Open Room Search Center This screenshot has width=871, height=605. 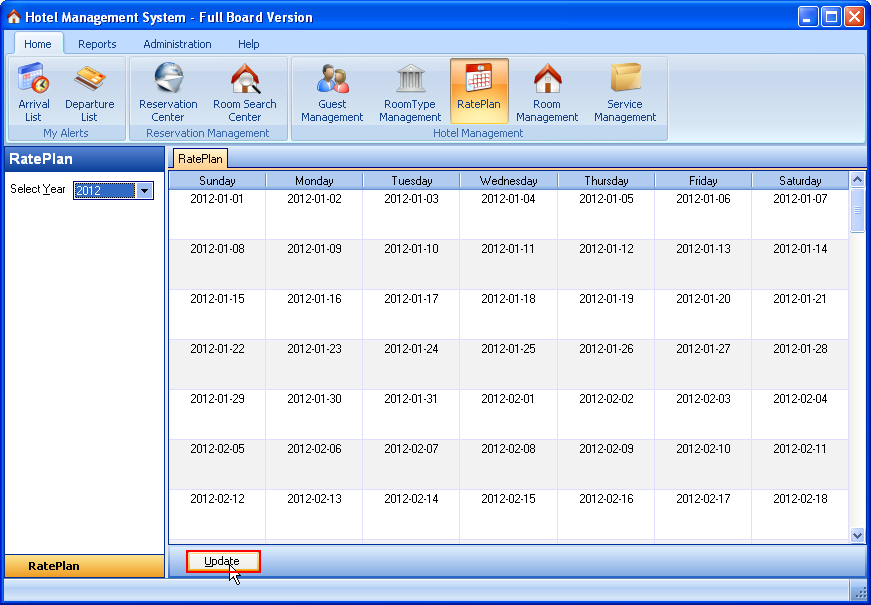245,91
